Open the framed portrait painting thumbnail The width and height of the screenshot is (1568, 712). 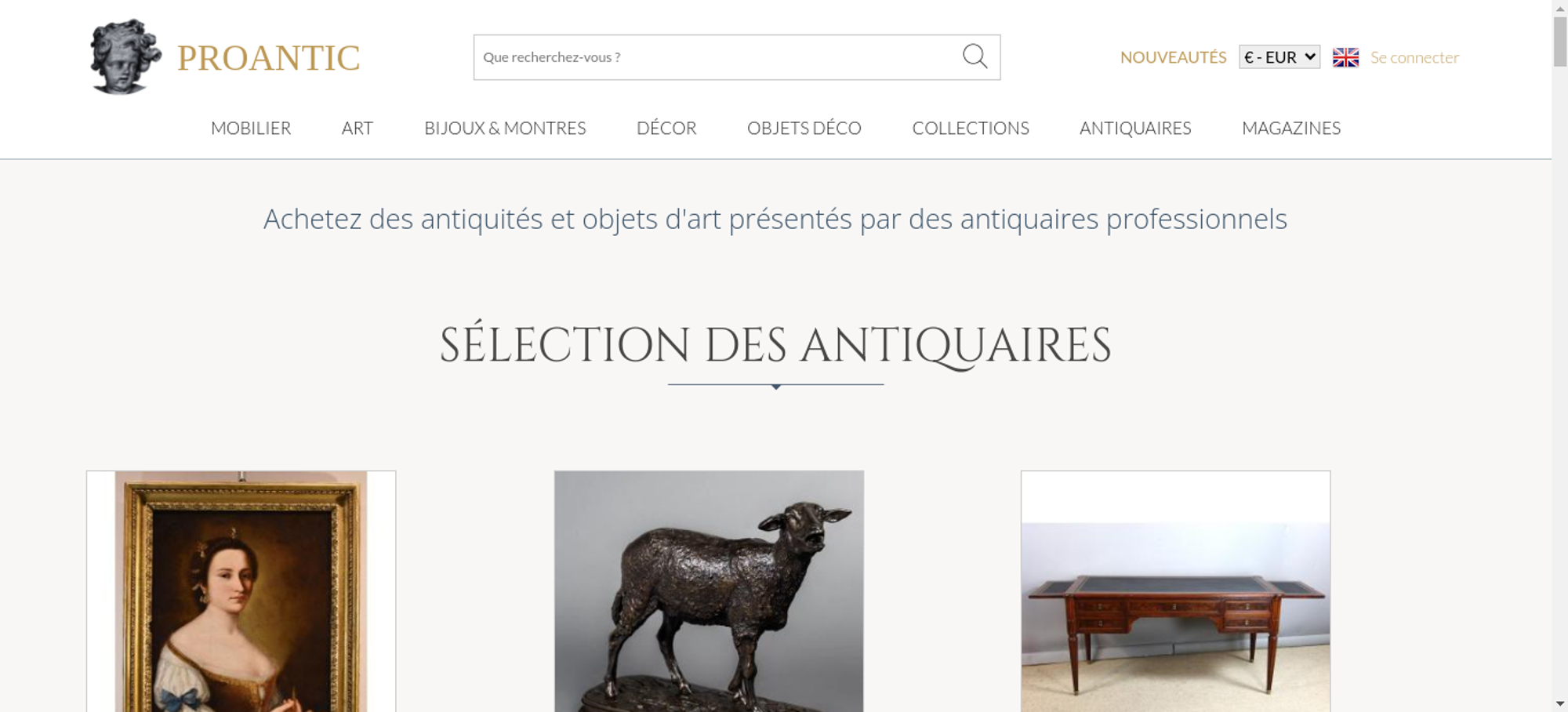241,591
